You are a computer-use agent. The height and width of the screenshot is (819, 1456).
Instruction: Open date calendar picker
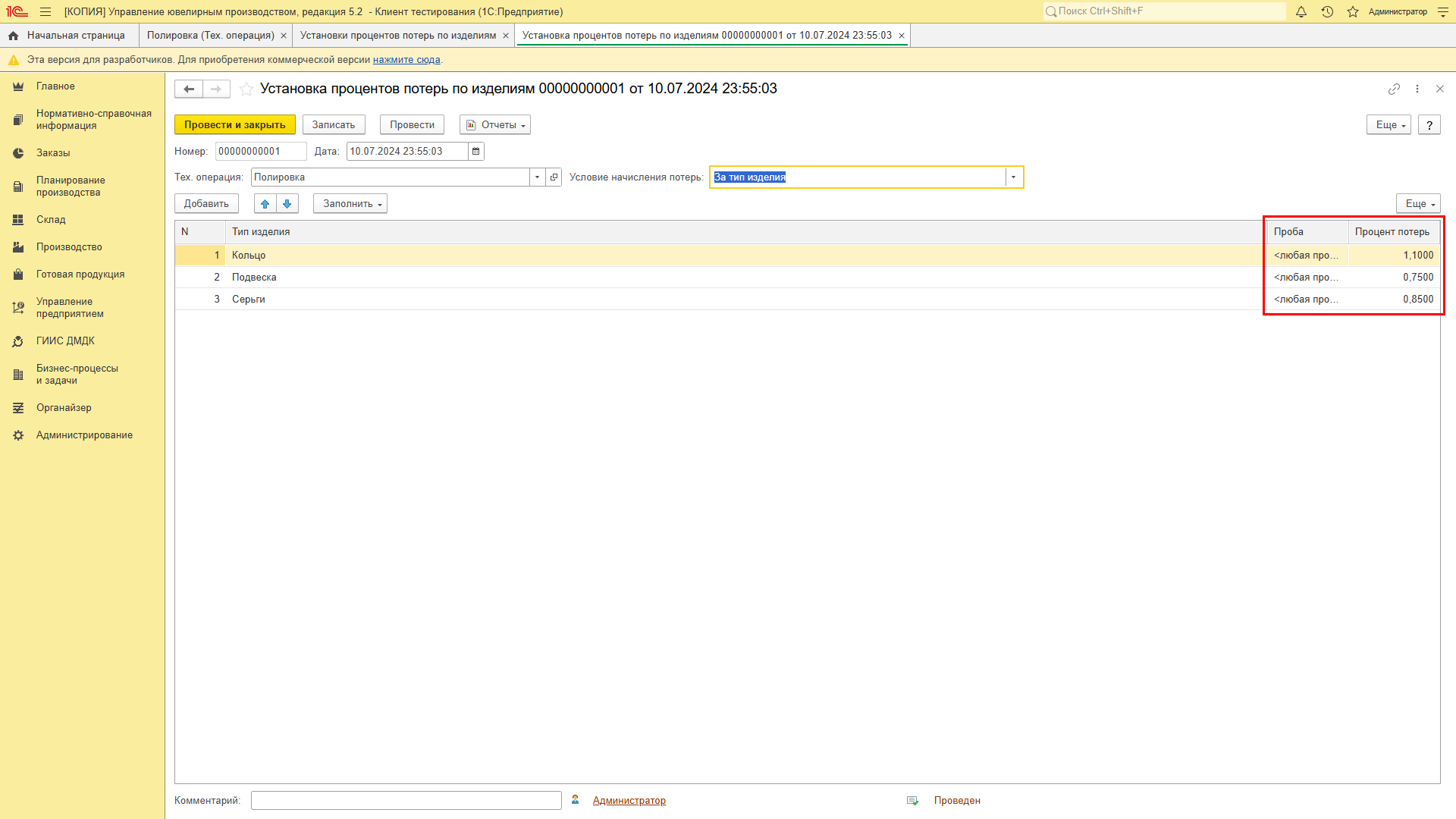(476, 152)
